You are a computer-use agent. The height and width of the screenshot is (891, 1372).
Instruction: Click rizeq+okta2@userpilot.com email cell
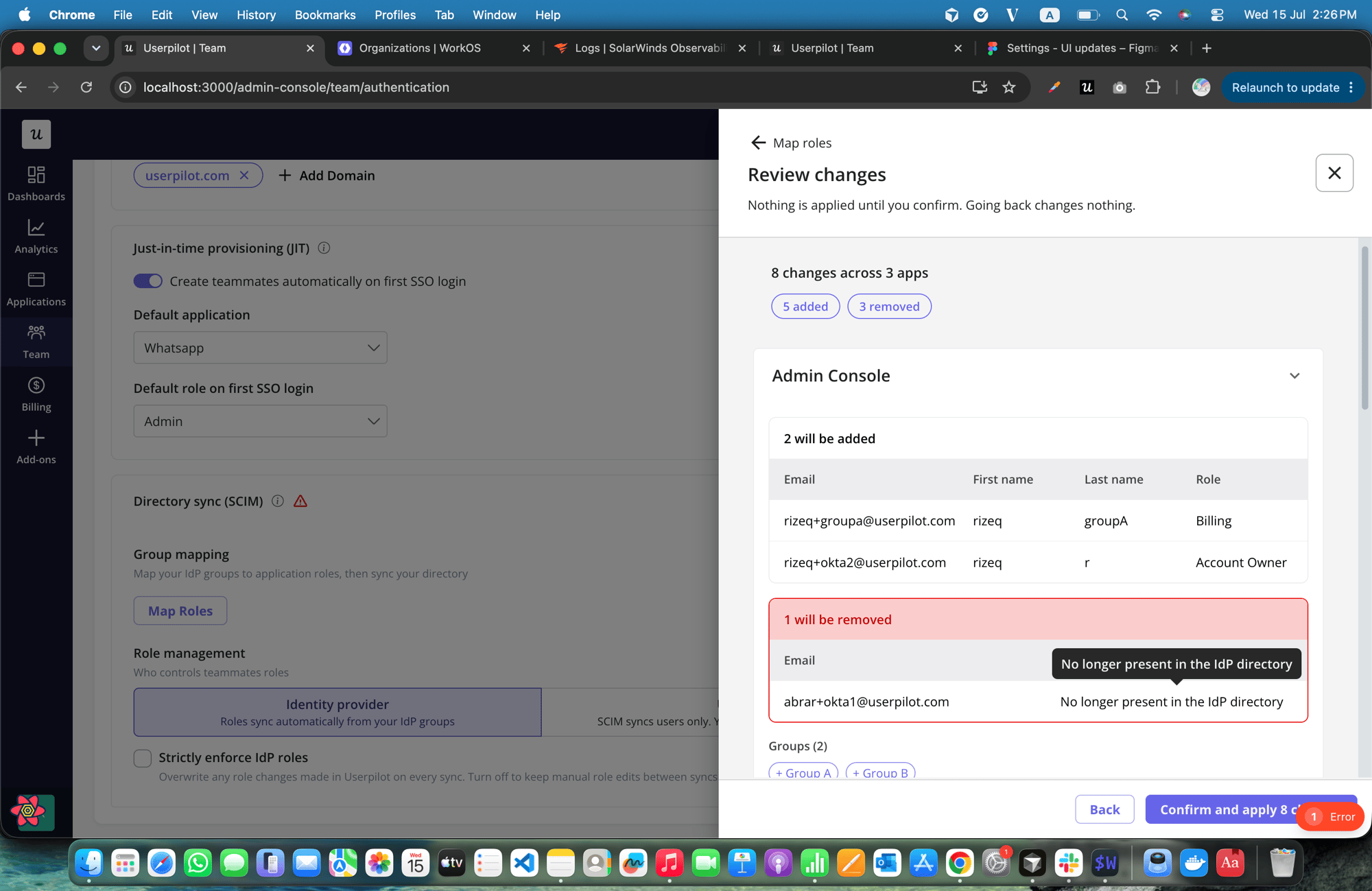coord(864,562)
